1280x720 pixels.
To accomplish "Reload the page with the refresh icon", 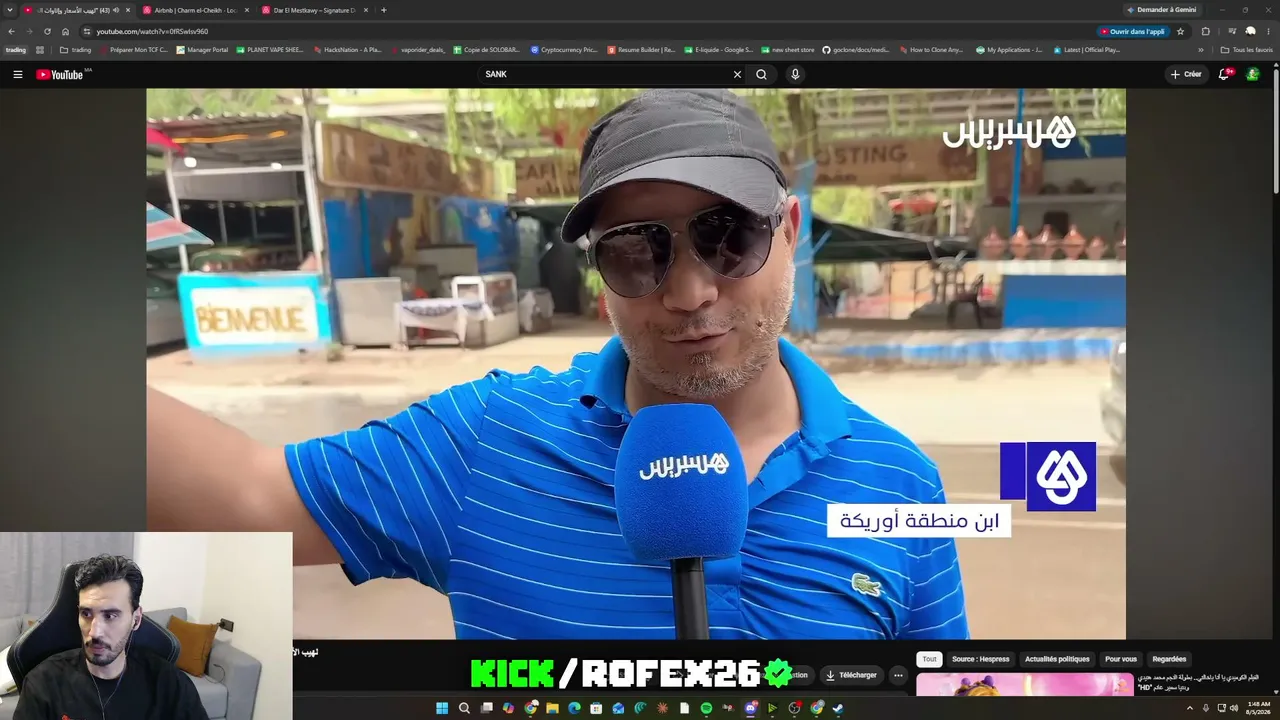I will [x=47, y=31].
